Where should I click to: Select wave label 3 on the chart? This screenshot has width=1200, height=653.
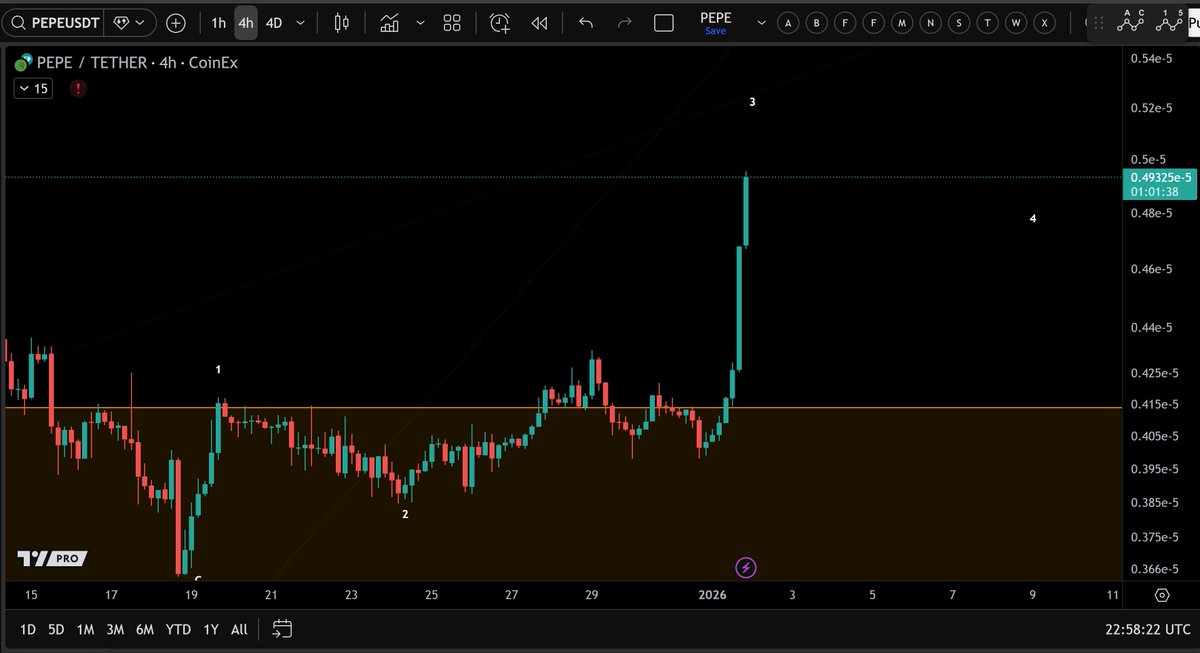click(752, 102)
